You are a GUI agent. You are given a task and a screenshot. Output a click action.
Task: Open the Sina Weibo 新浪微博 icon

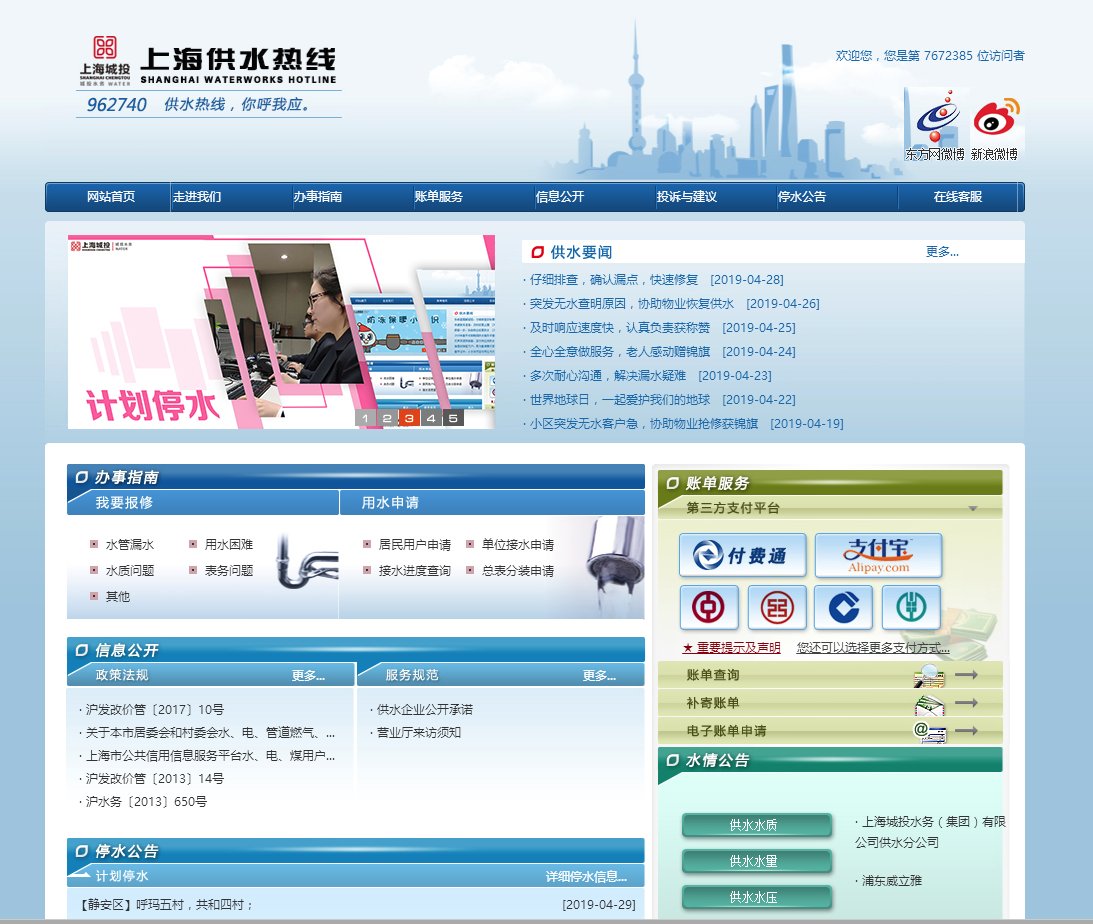994,120
